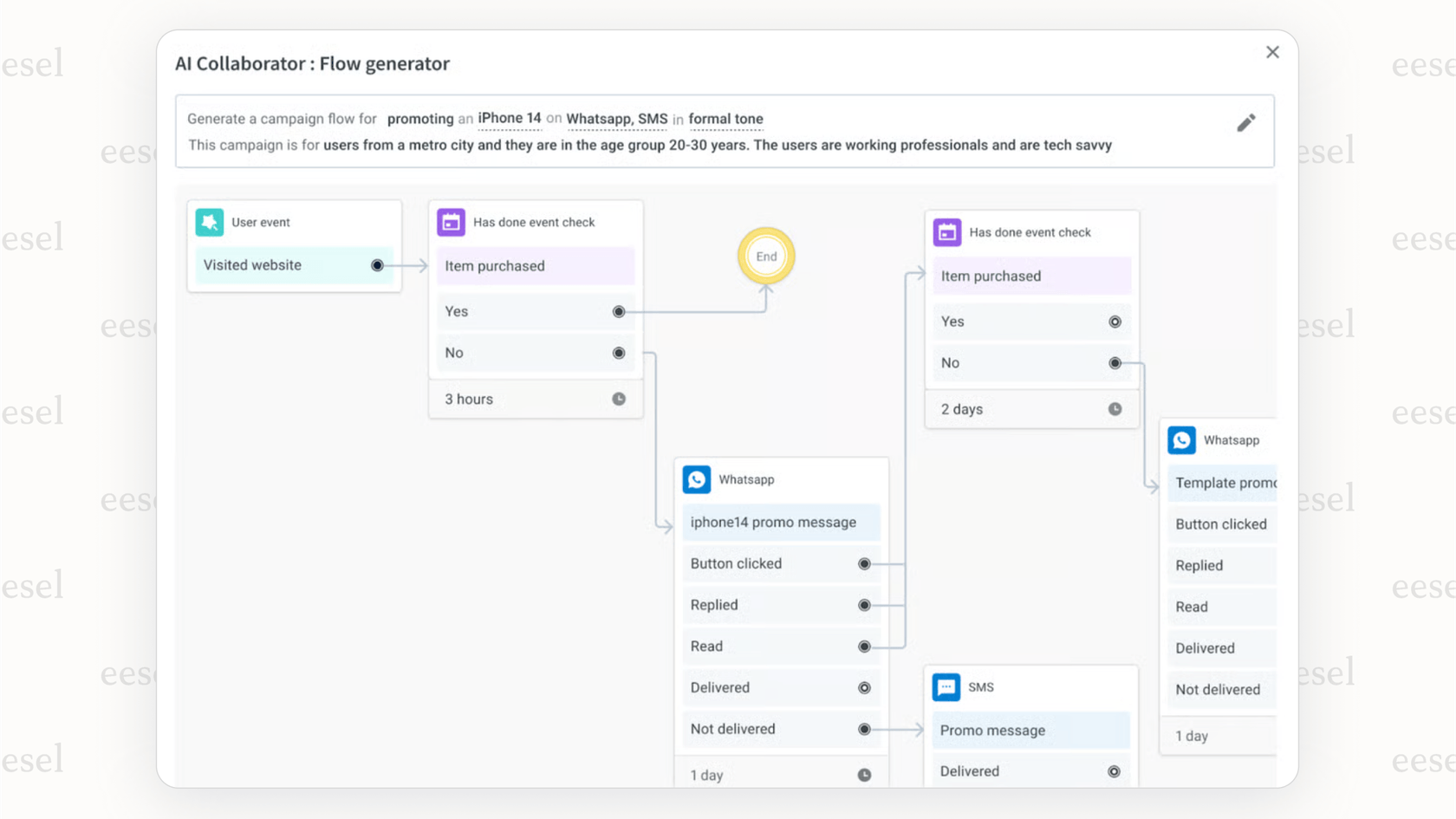The image size is (1456, 819).
Task: Click the Whatsapp, SMS channels text
Action: tap(616, 119)
